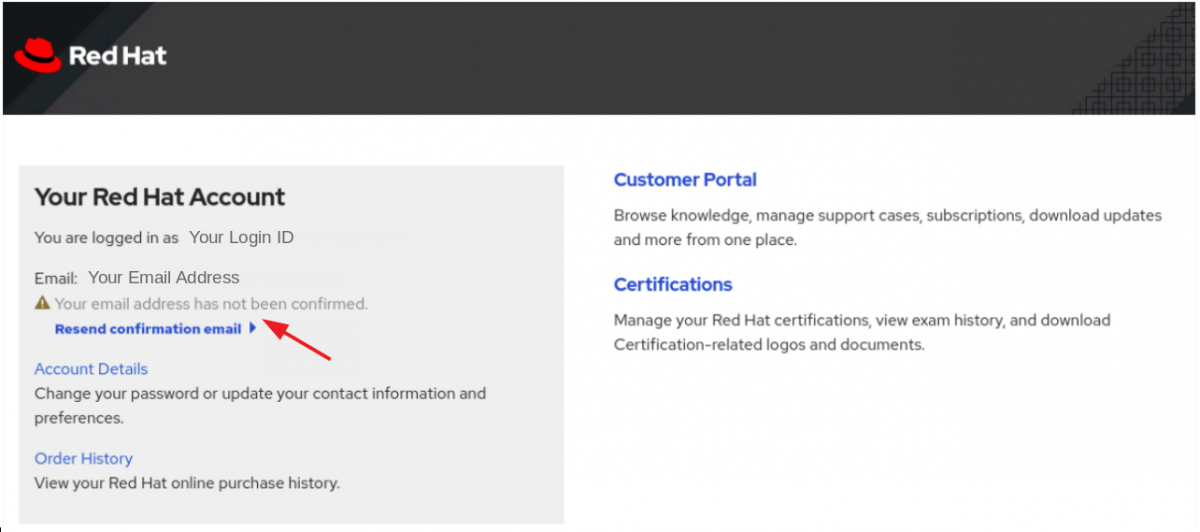Open the Order History link

[83, 458]
